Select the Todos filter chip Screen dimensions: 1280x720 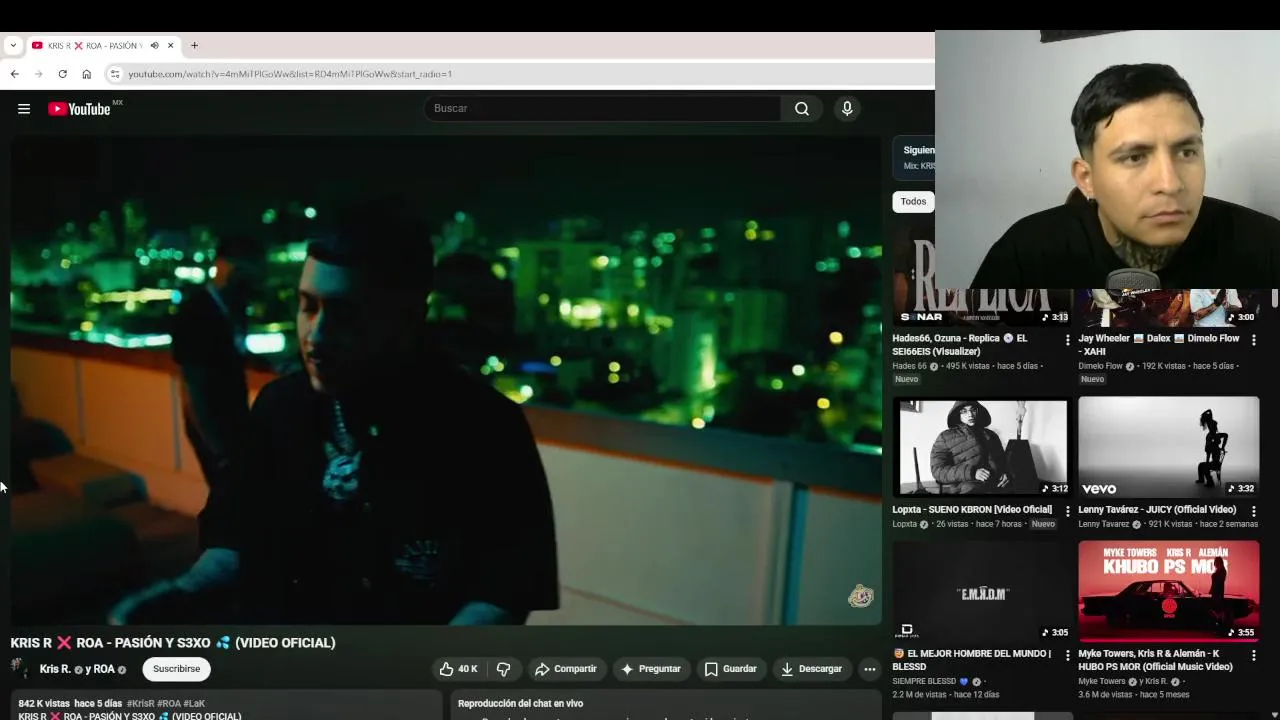tap(913, 201)
